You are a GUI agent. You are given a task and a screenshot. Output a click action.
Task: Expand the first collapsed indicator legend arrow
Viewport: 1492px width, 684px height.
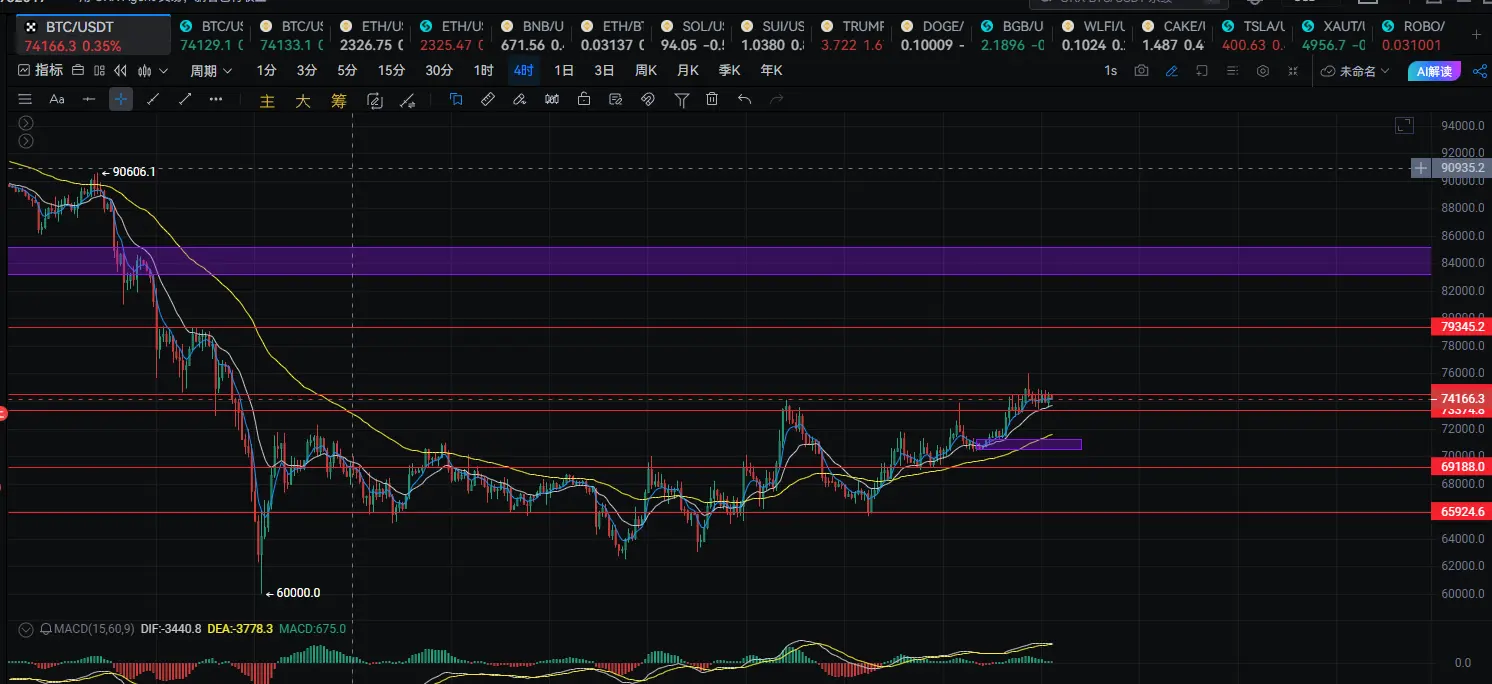(26, 123)
